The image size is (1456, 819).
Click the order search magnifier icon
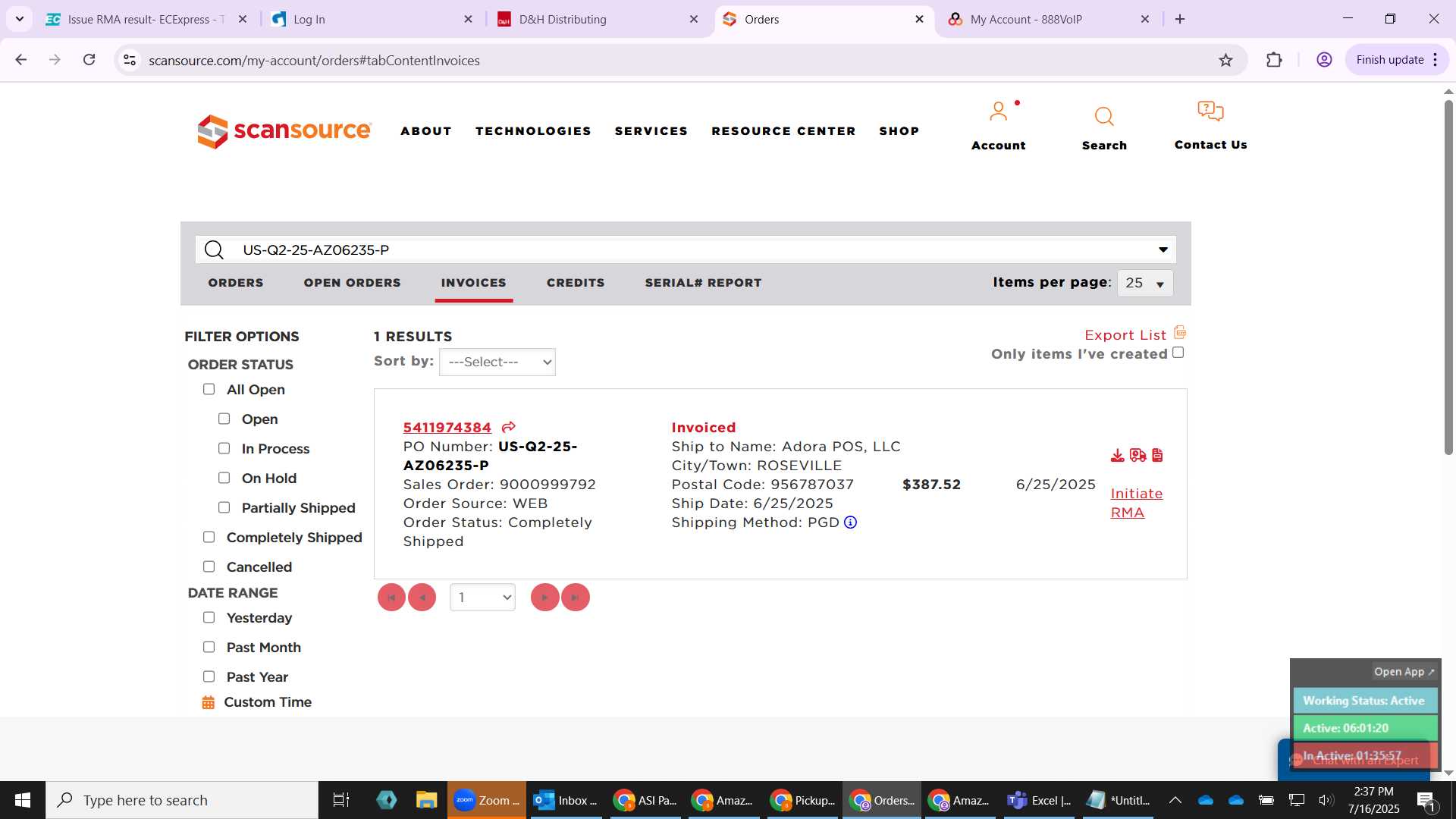pyautogui.click(x=215, y=250)
